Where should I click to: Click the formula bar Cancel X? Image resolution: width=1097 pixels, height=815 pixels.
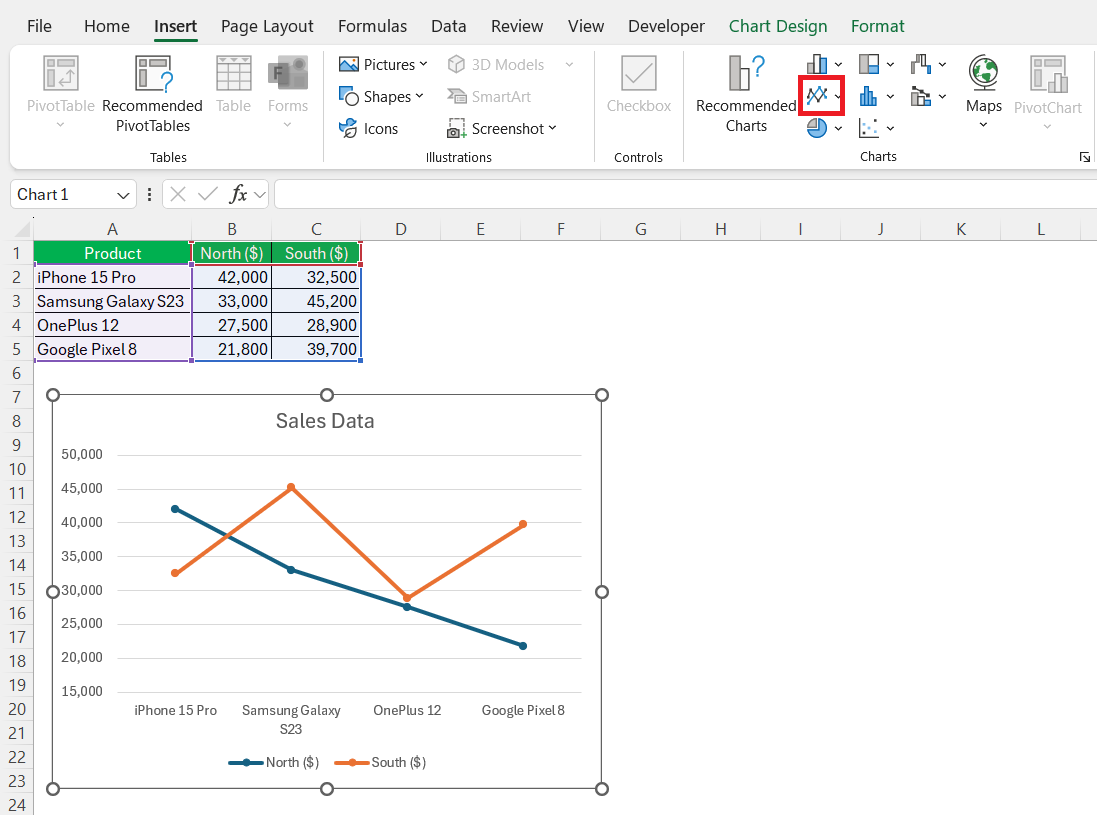(178, 194)
